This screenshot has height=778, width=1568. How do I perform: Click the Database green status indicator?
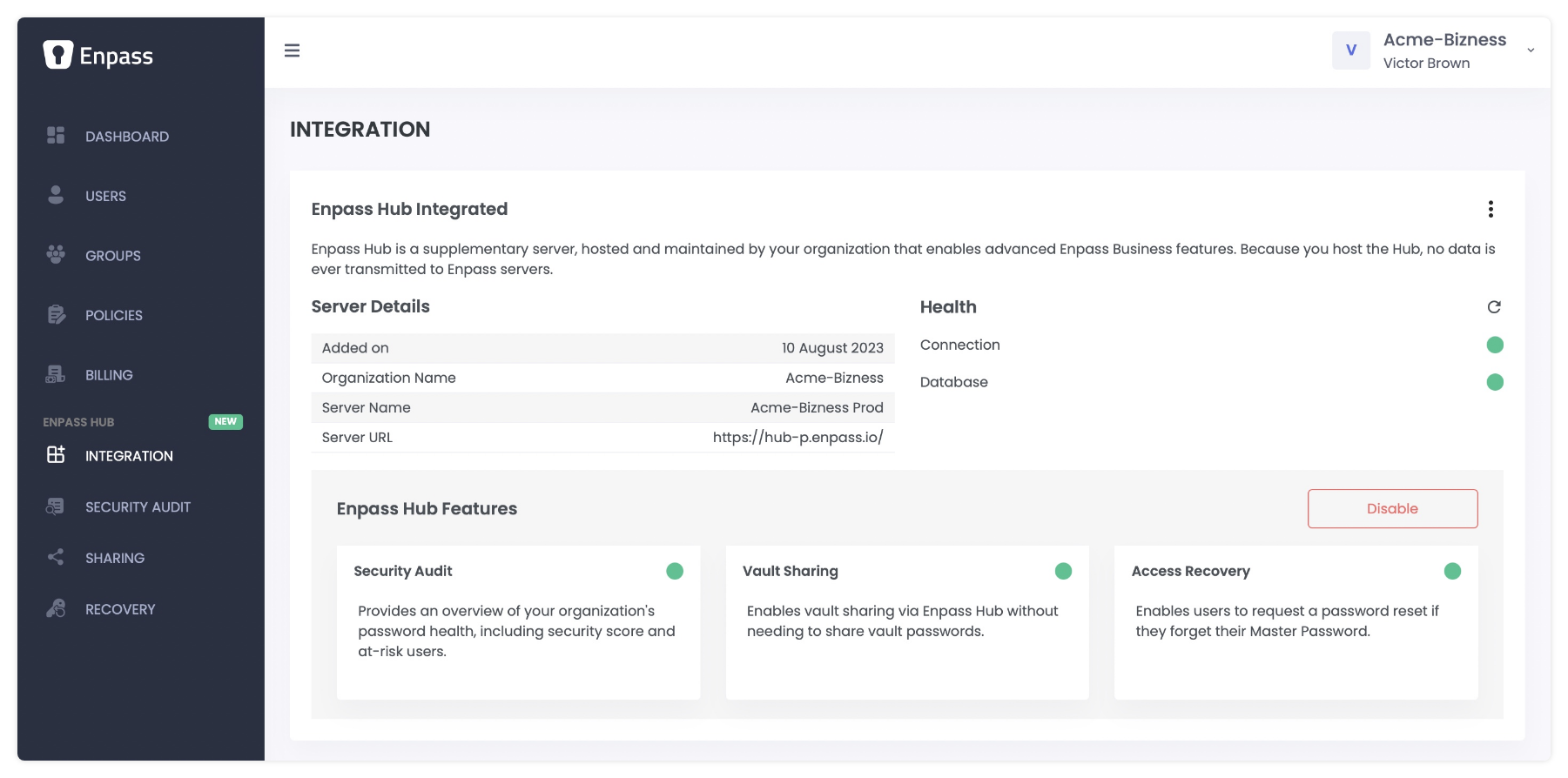pos(1495,382)
